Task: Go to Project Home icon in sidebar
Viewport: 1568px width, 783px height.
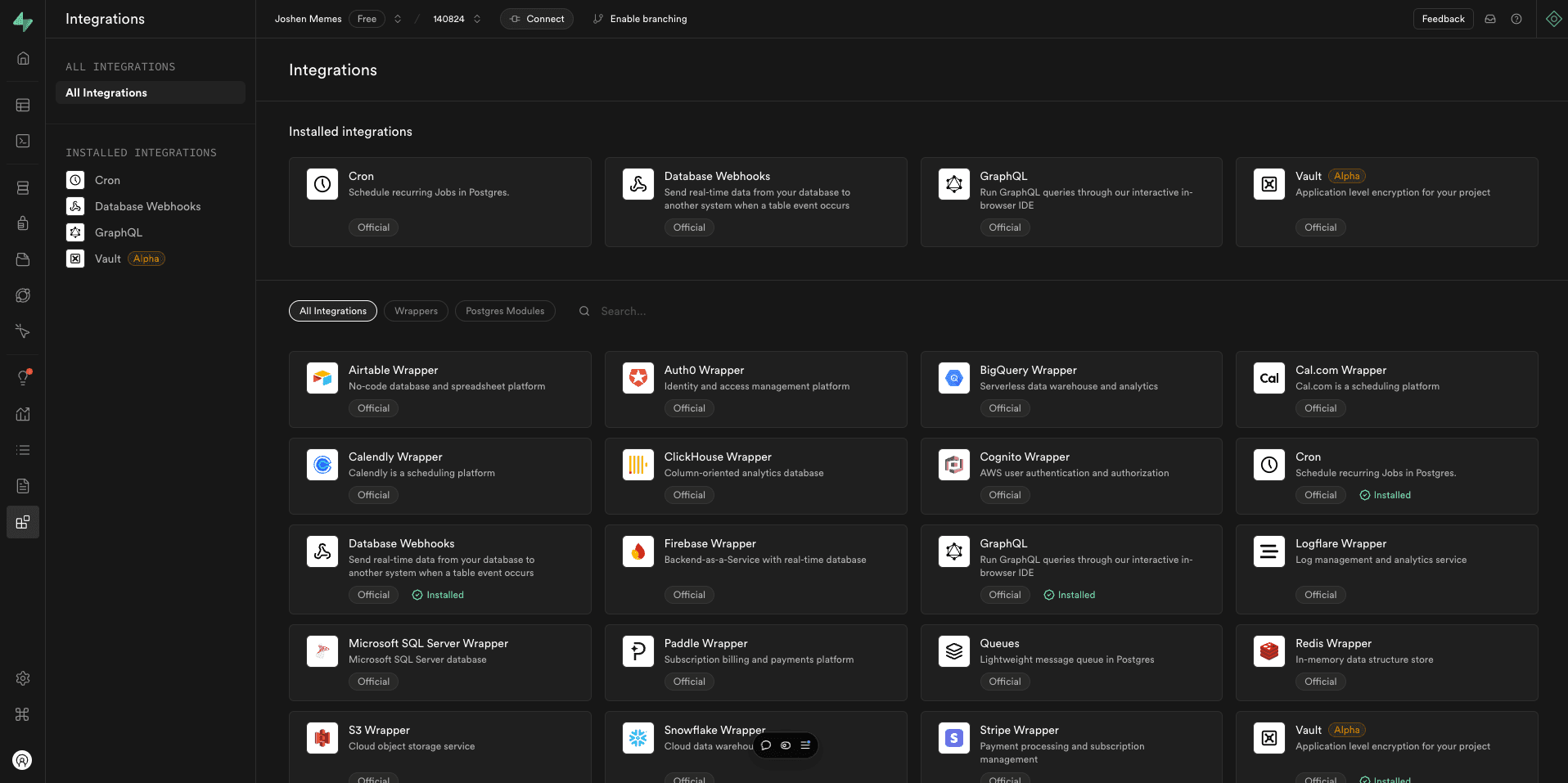Action: coord(23,58)
